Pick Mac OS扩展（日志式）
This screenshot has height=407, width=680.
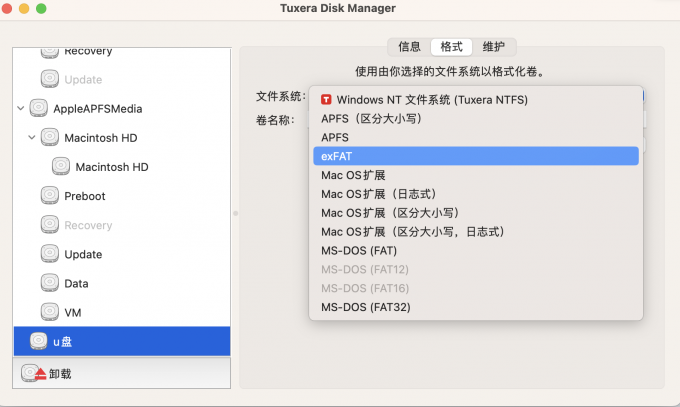tap(476, 194)
